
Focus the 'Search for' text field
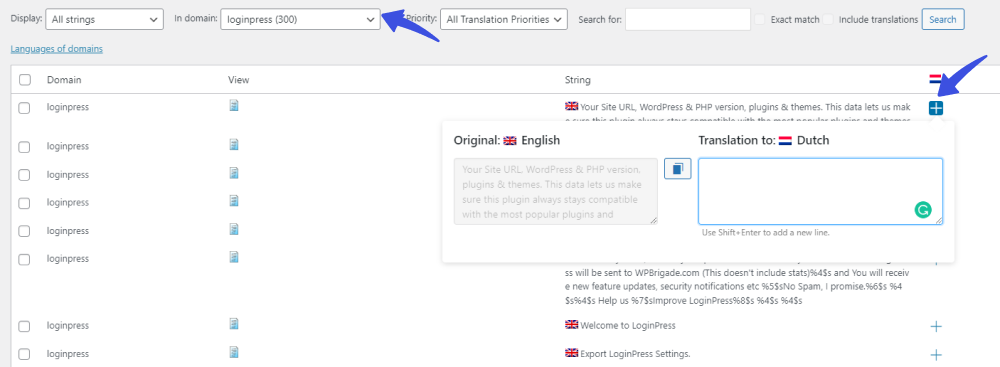point(688,20)
